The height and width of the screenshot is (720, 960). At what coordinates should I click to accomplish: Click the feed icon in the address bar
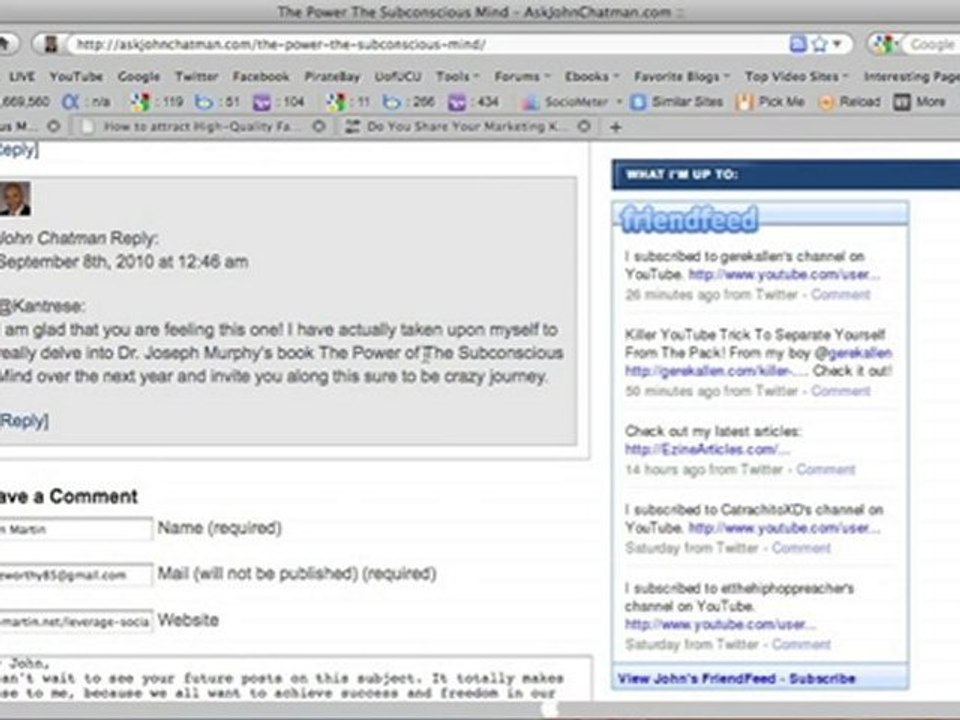[x=798, y=44]
